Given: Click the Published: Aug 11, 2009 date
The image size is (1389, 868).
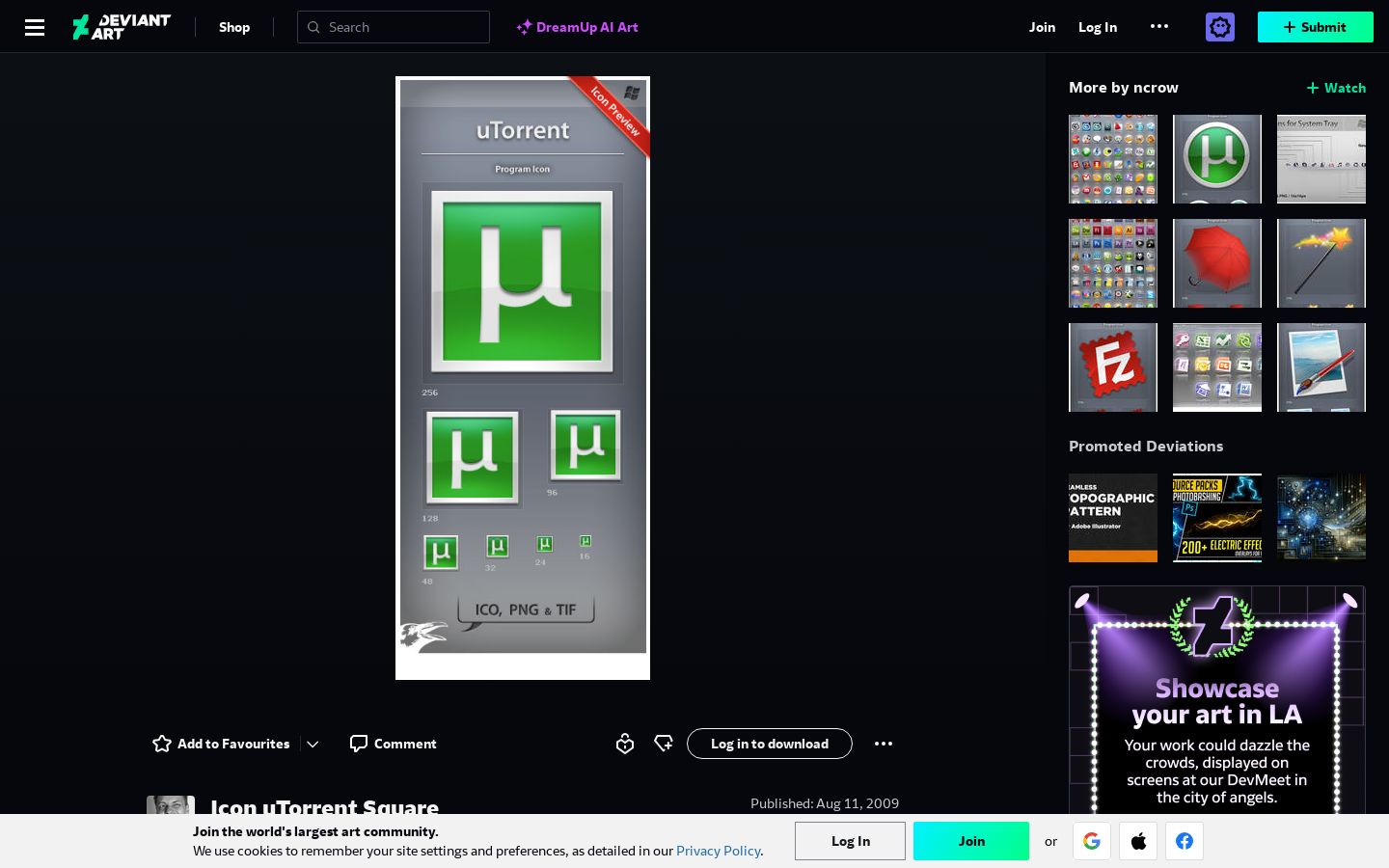Looking at the screenshot, I should pos(825,803).
